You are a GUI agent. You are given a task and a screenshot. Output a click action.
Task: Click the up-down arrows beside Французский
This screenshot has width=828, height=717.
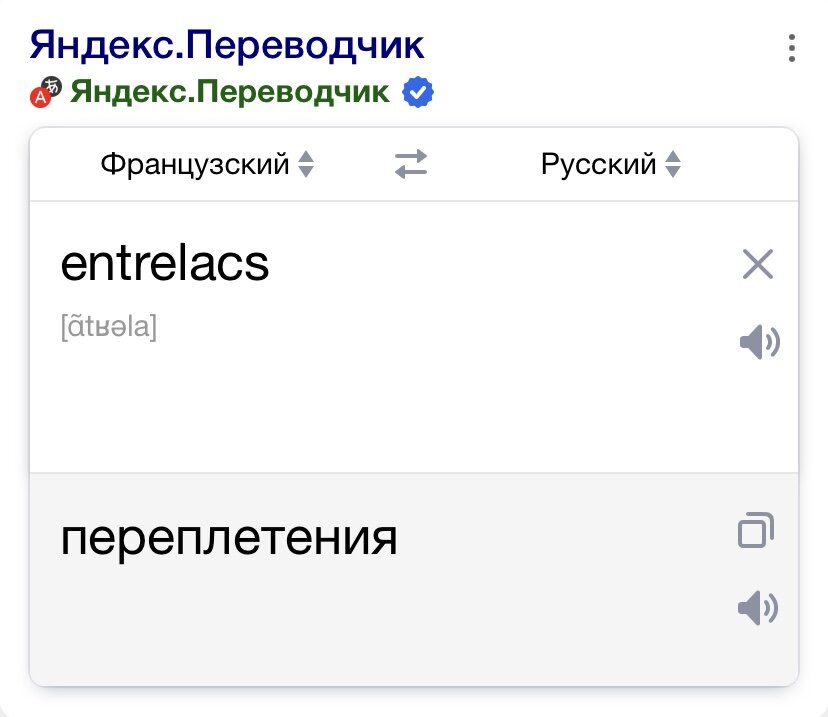pos(305,164)
